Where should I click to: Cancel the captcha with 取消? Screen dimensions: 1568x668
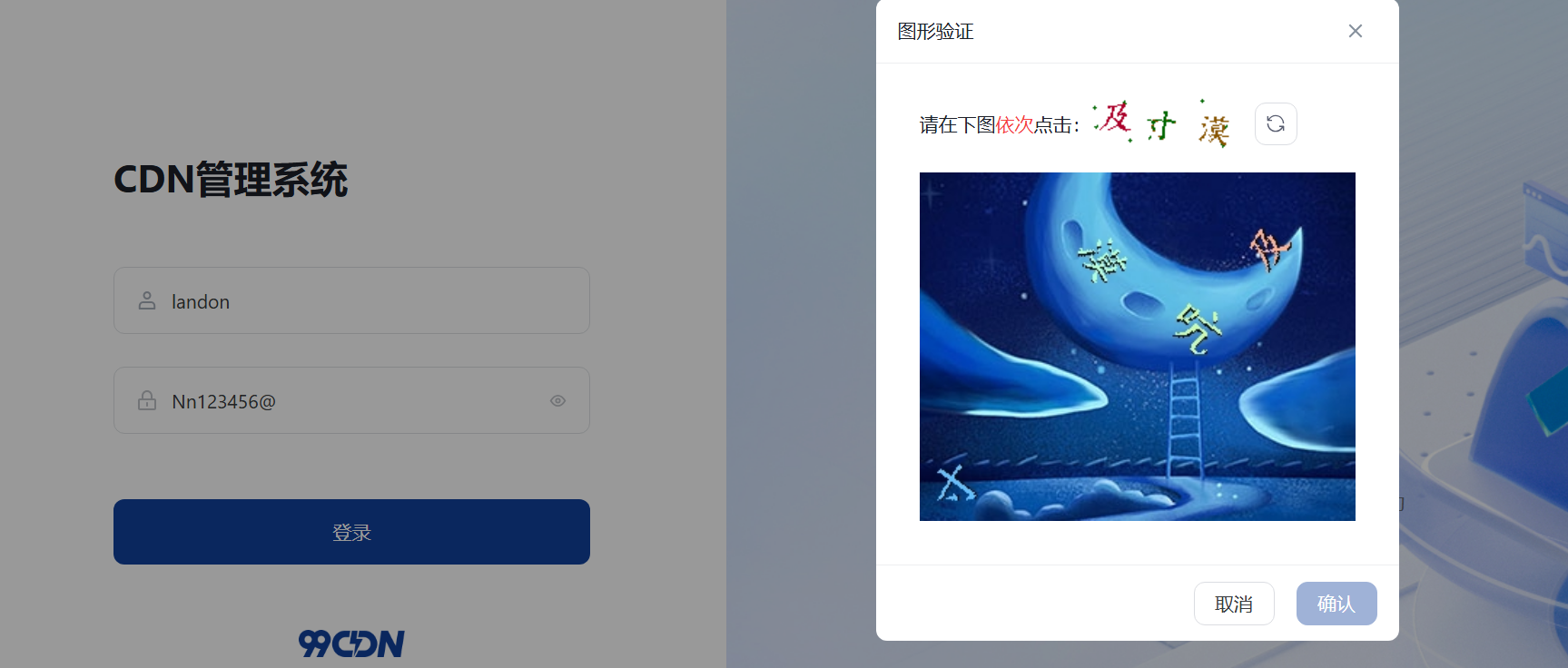point(1234,604)
